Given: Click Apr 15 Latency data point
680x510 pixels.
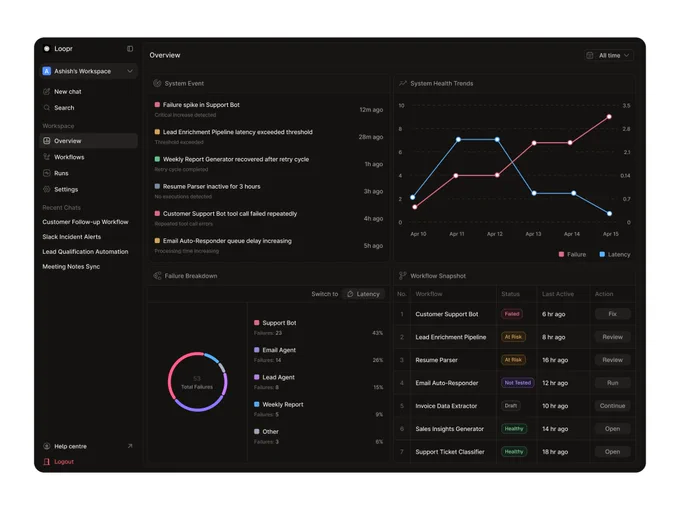Looking at the screenshot, I should point(609,213).
